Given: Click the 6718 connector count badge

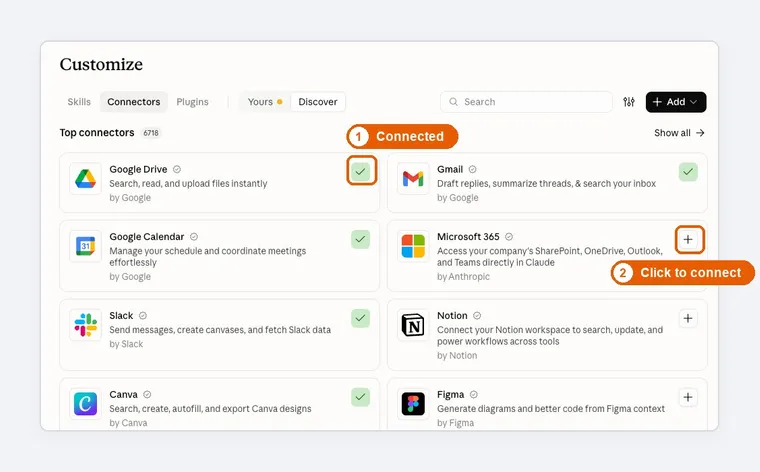Looking at the screenshot, I should coord(151,133).
